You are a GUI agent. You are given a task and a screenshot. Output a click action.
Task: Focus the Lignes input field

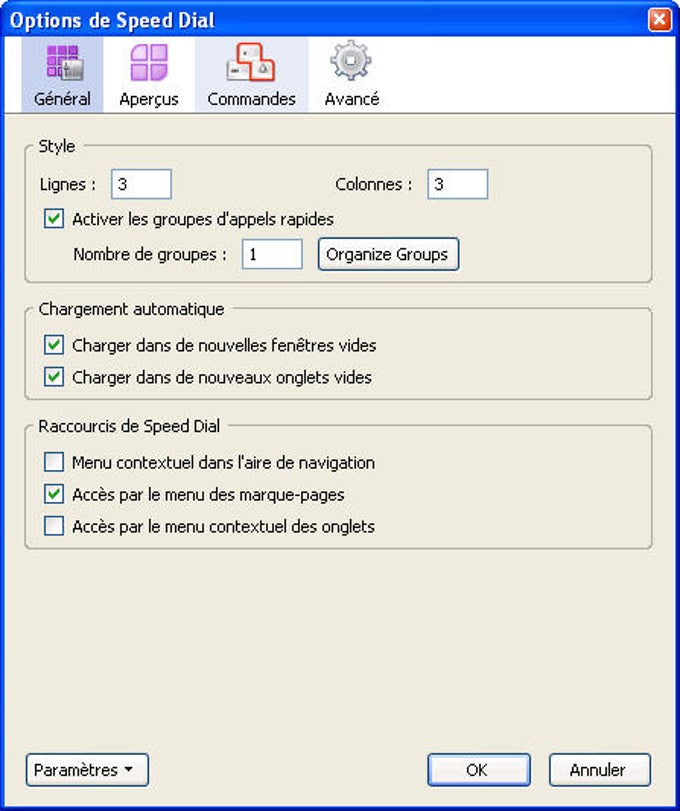pos(141,184)
